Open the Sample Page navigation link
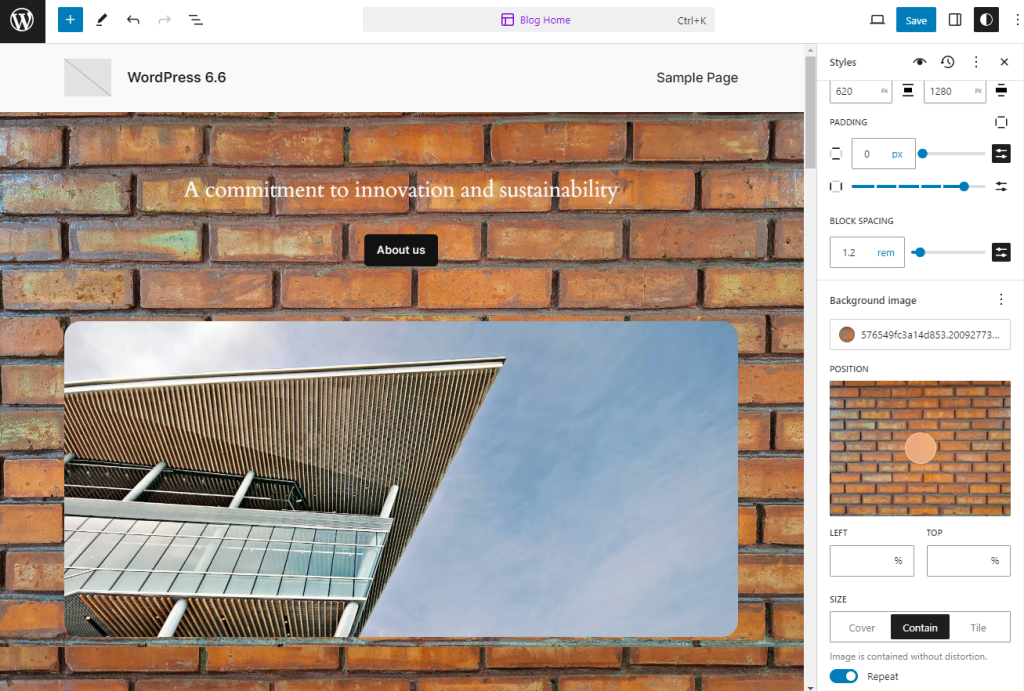1024x691 pixels. (697, 78)
